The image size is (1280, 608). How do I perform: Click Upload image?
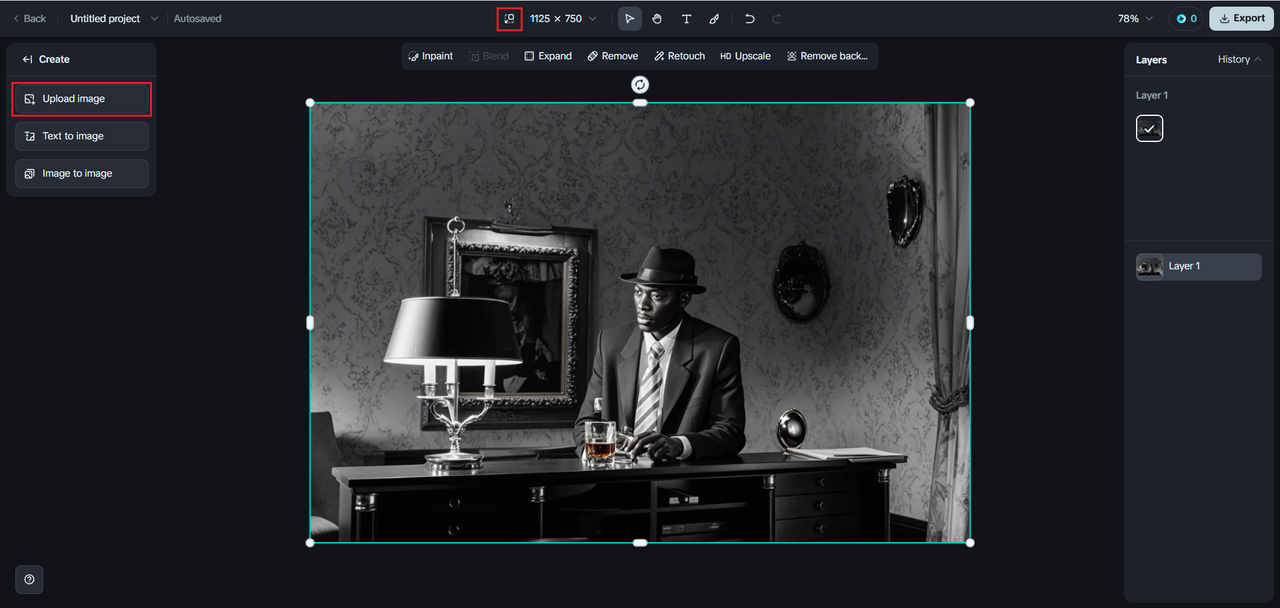(x=82, y=99)
